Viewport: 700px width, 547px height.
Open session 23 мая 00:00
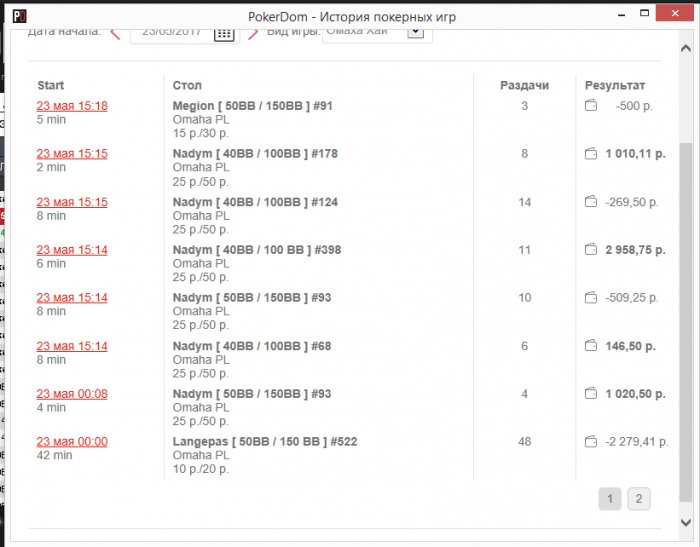(72, 442)
